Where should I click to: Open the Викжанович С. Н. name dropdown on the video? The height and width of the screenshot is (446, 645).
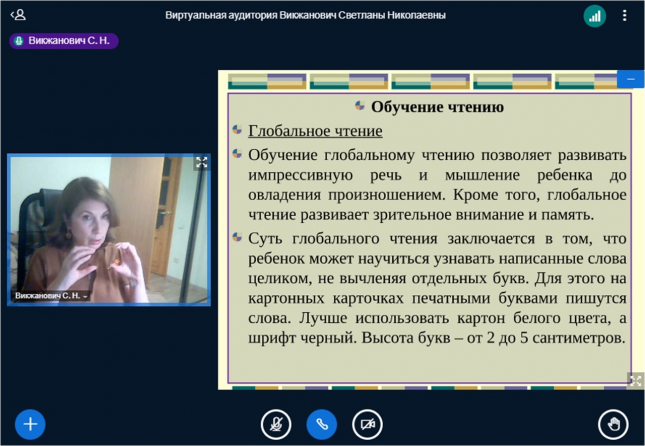click(51, 295)
